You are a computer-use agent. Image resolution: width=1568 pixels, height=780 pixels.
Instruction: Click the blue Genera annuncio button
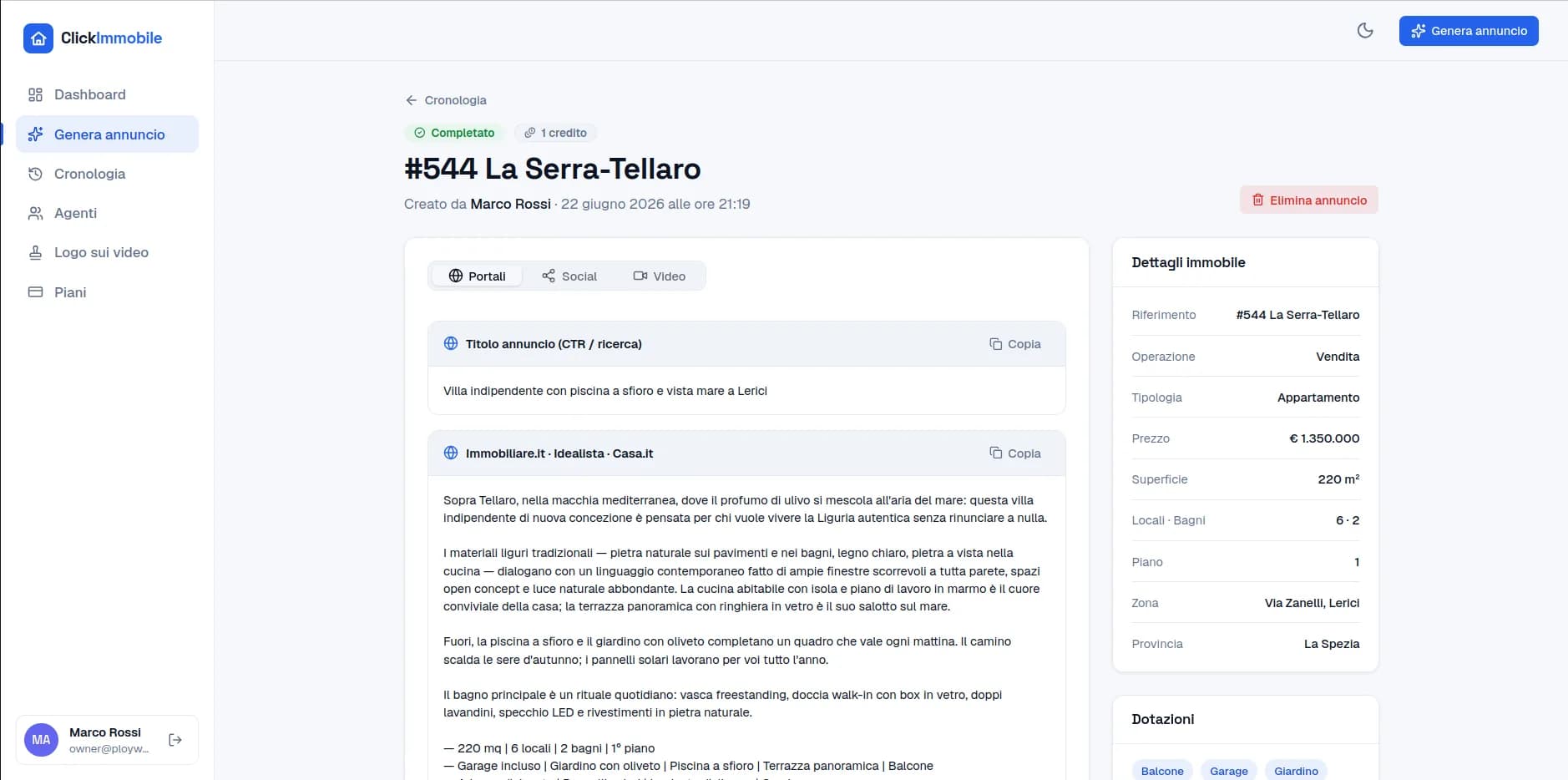1469,31
